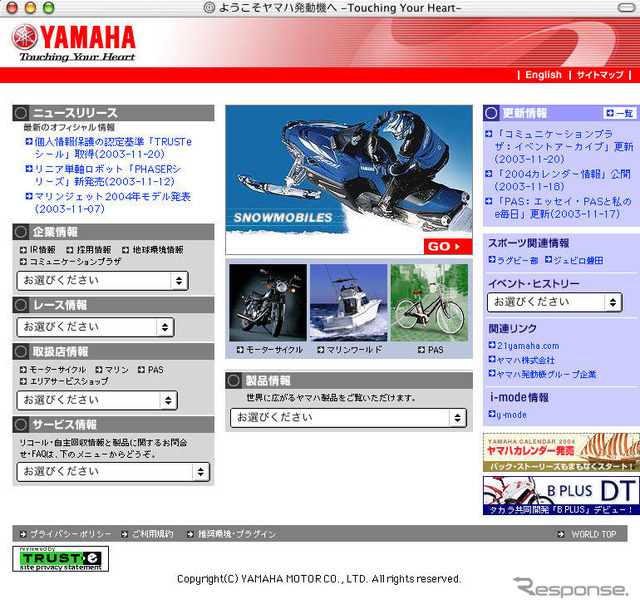Click arrow icon beside エリアサービスショップ

tap(23, 382)
